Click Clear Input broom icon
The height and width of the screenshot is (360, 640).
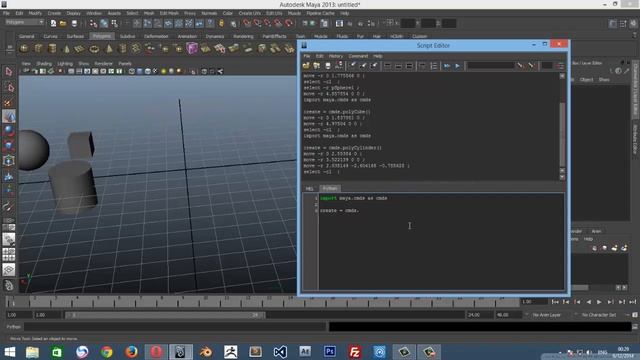363,66
